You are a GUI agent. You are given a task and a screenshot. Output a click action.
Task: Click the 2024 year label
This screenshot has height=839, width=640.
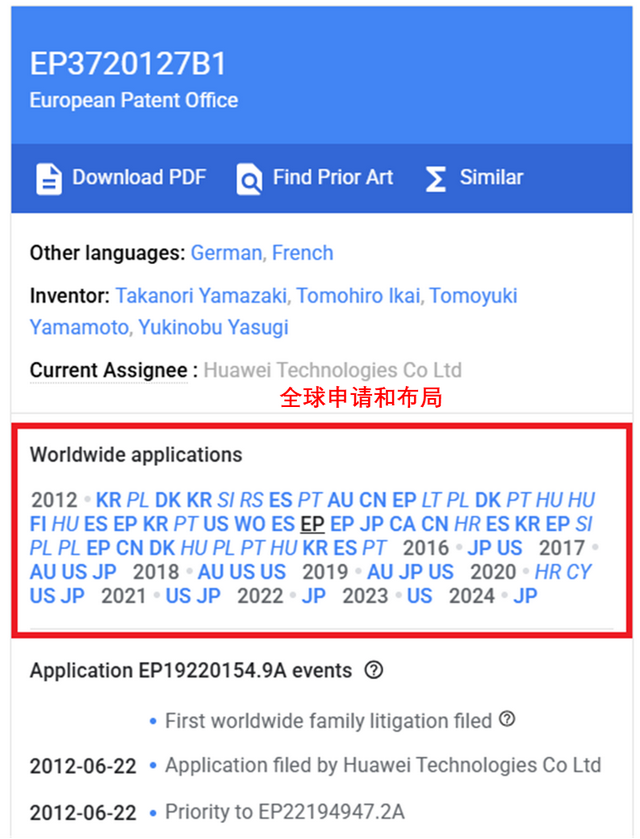[472, 596]
